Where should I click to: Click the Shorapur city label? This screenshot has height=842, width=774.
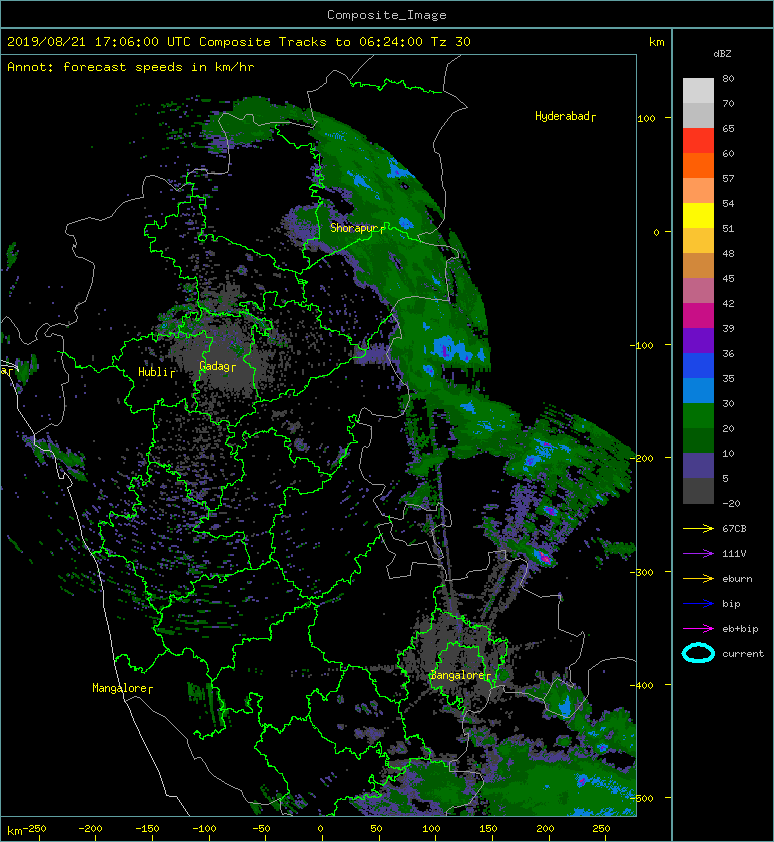coord(357,228)
